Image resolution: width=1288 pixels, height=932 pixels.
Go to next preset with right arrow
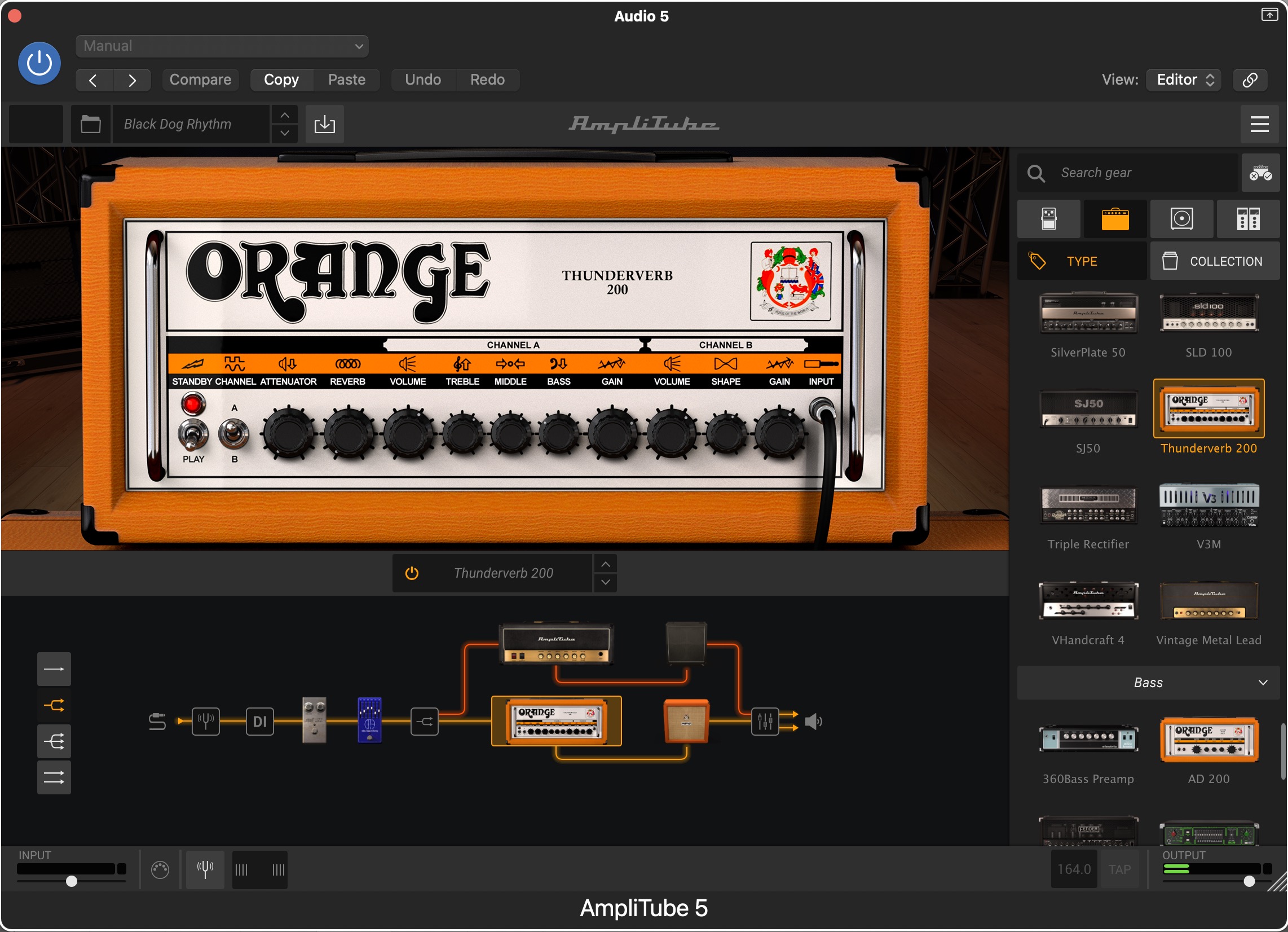(x=132, y=80)
